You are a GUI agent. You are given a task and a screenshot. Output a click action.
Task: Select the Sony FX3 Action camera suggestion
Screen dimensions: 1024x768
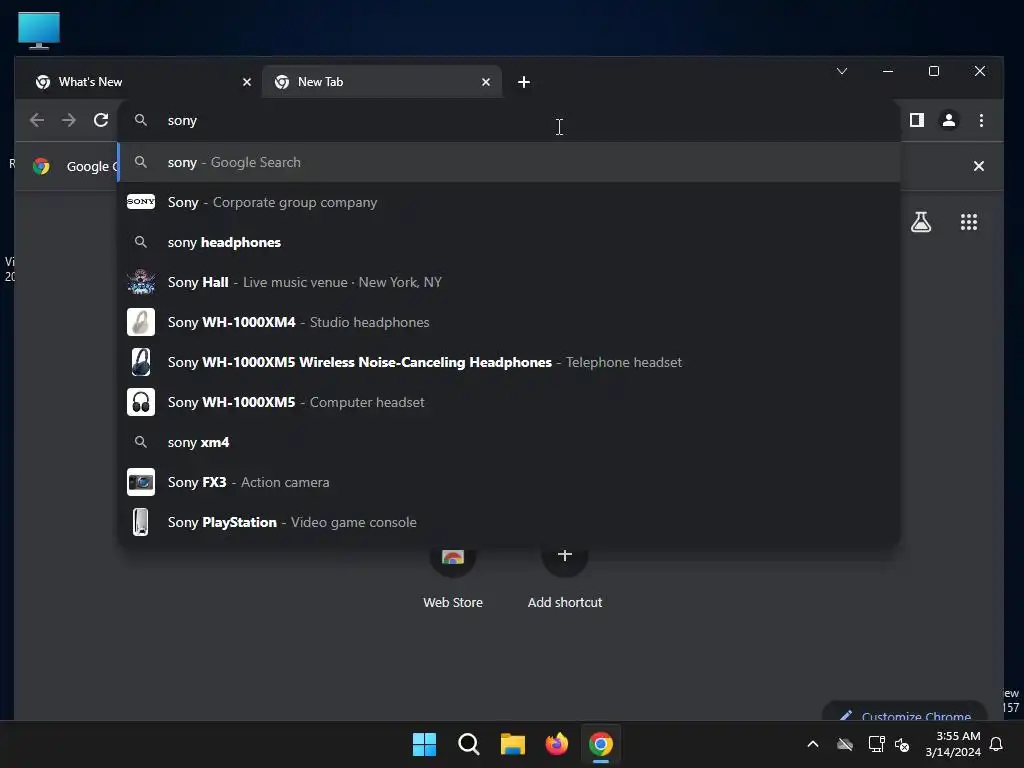point(509,482)
